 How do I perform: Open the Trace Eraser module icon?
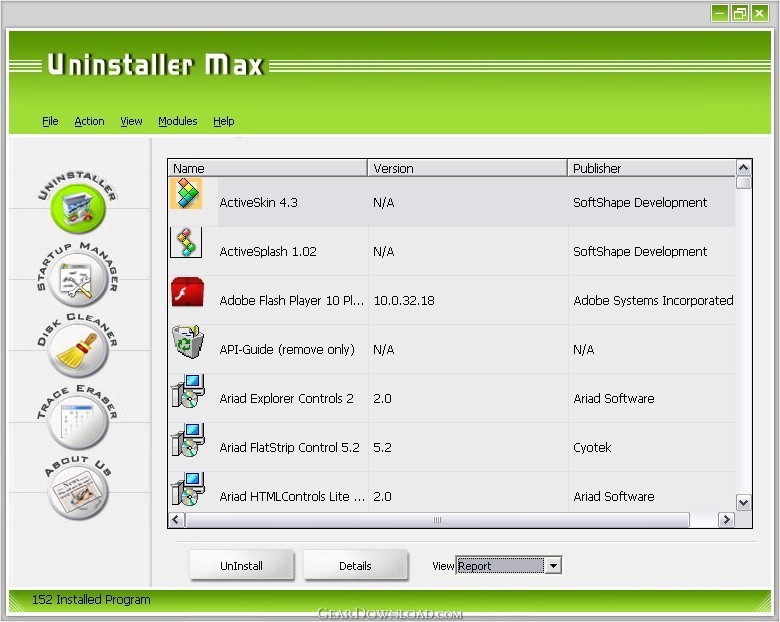[x=78, y=421]
